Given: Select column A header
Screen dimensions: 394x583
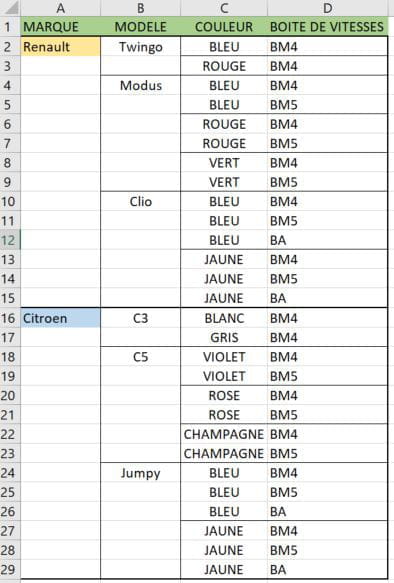Looking at the screenshot, I should pos(61,8).
